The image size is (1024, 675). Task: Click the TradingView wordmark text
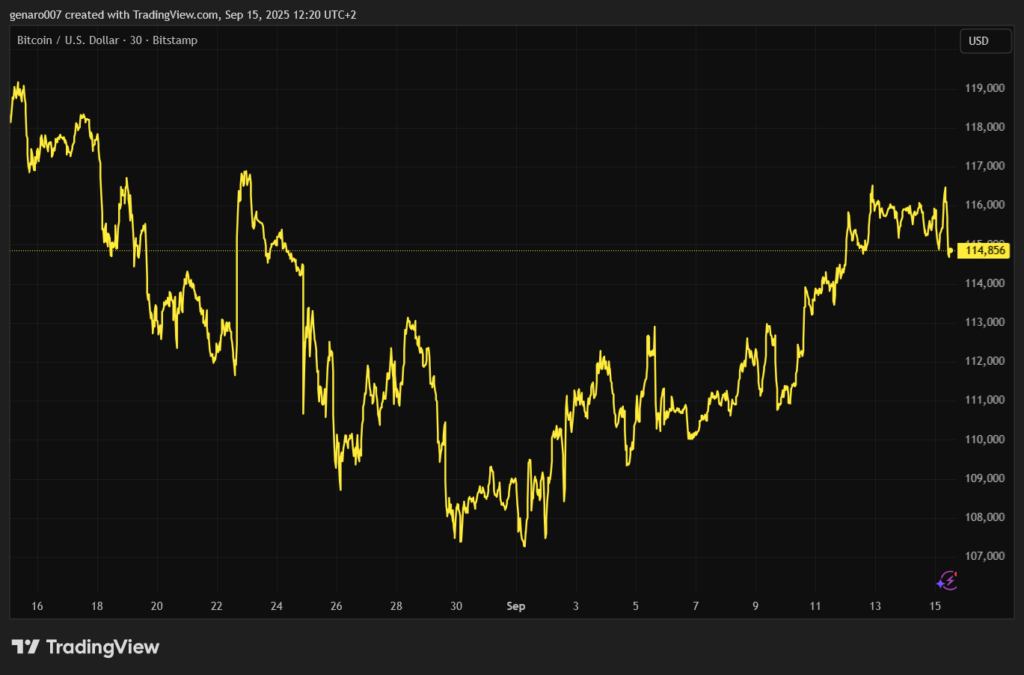101,647
